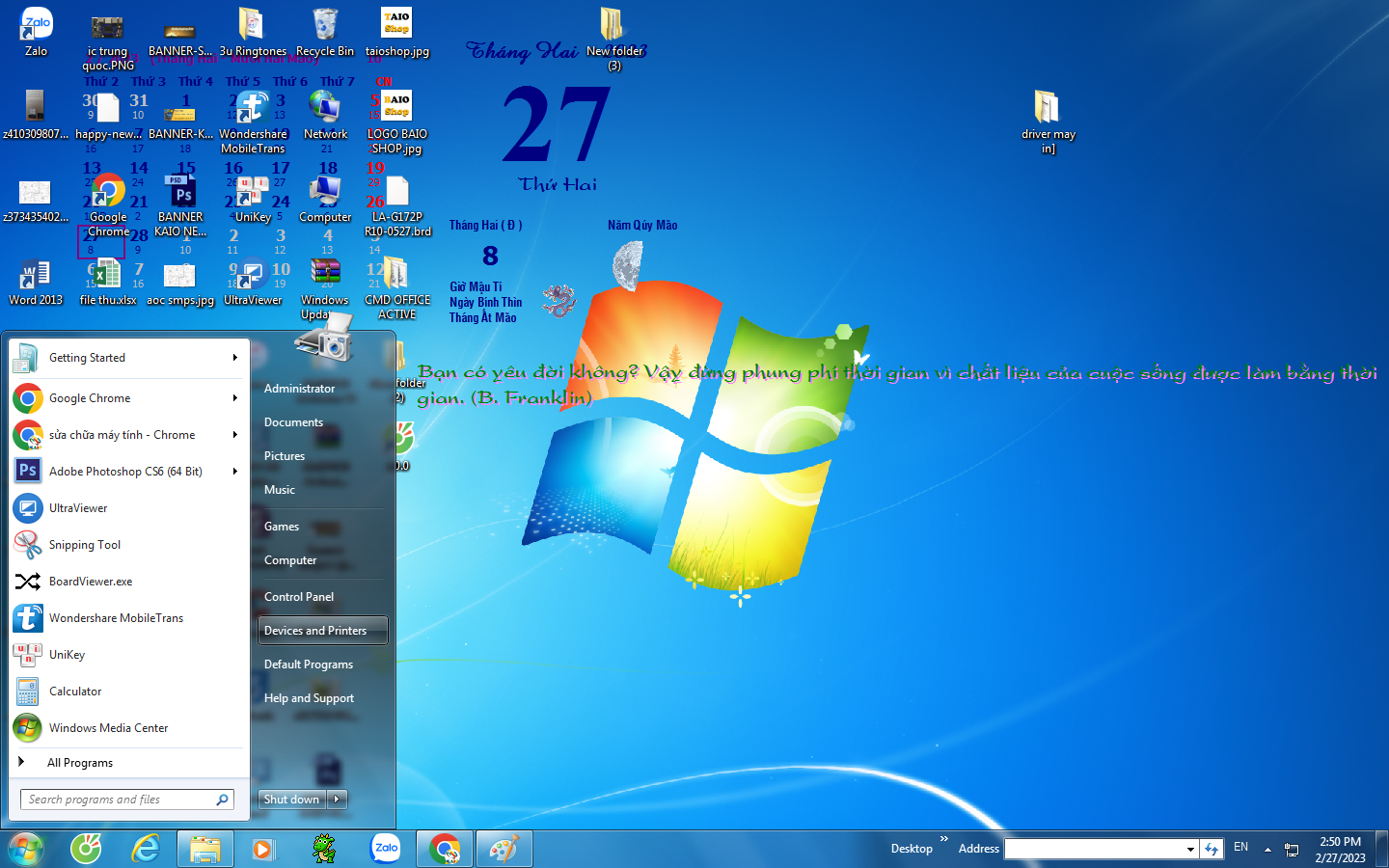Open the Address toolbar dropdown arrow

[1190, 849]
